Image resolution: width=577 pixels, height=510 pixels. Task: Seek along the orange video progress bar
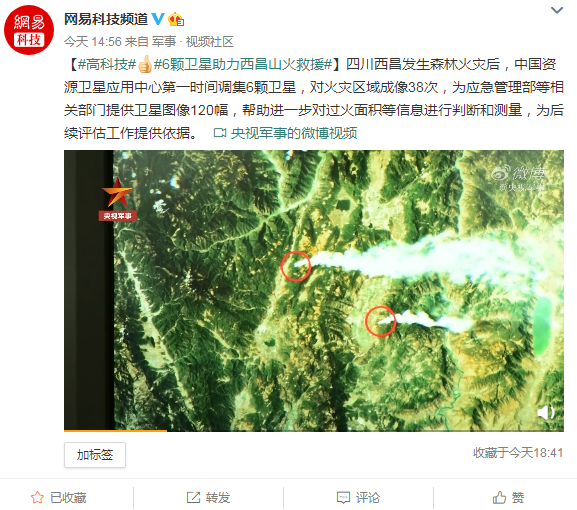314,431
